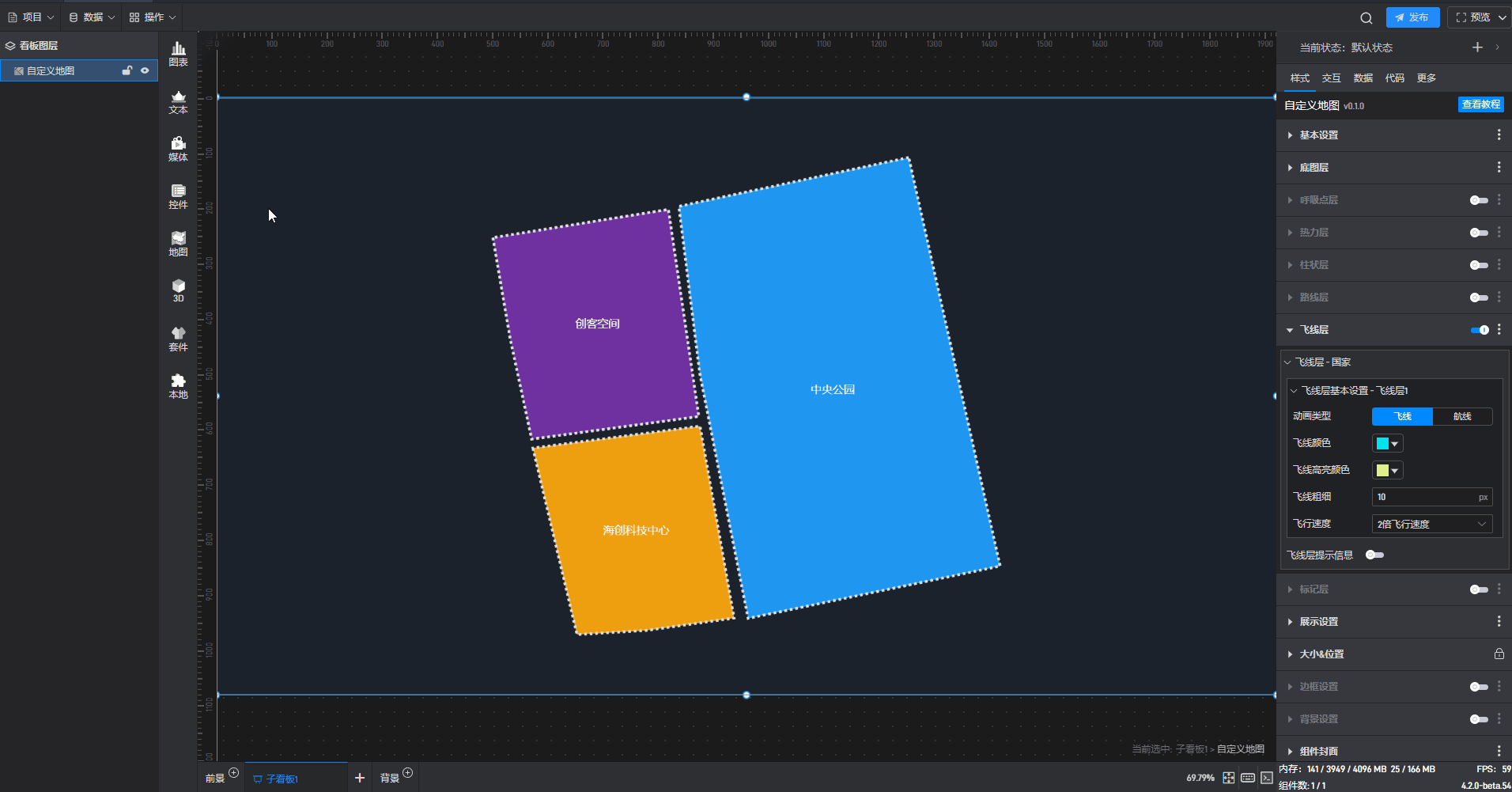
Task: Open more options for 组件封面
Action: click(x=1499, y=751)
